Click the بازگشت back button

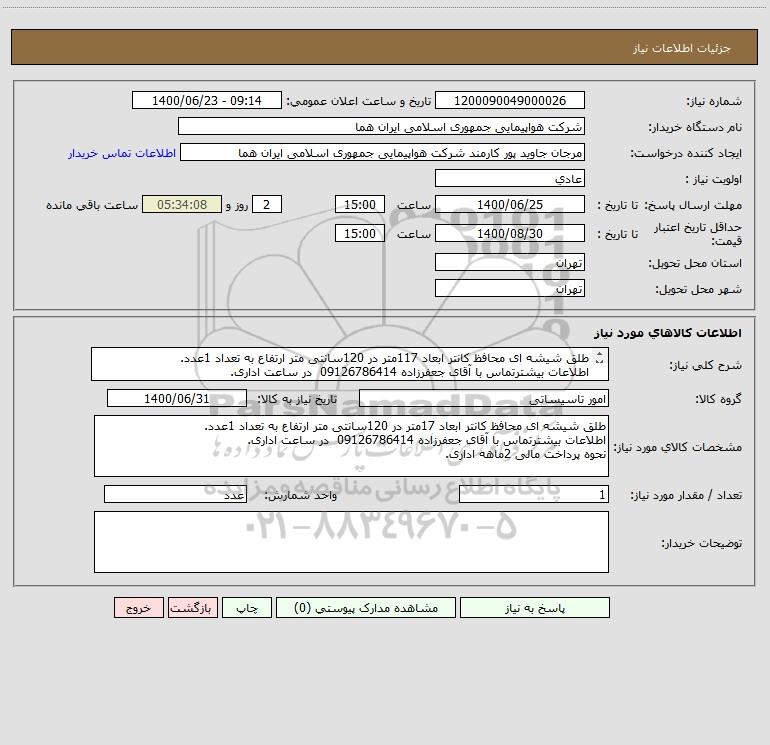pos(192,607)
